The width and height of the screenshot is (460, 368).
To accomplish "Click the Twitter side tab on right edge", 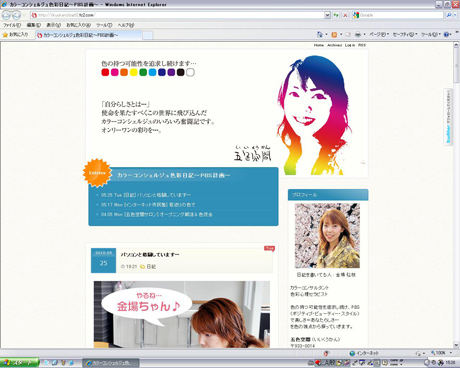I will point(448,117).
